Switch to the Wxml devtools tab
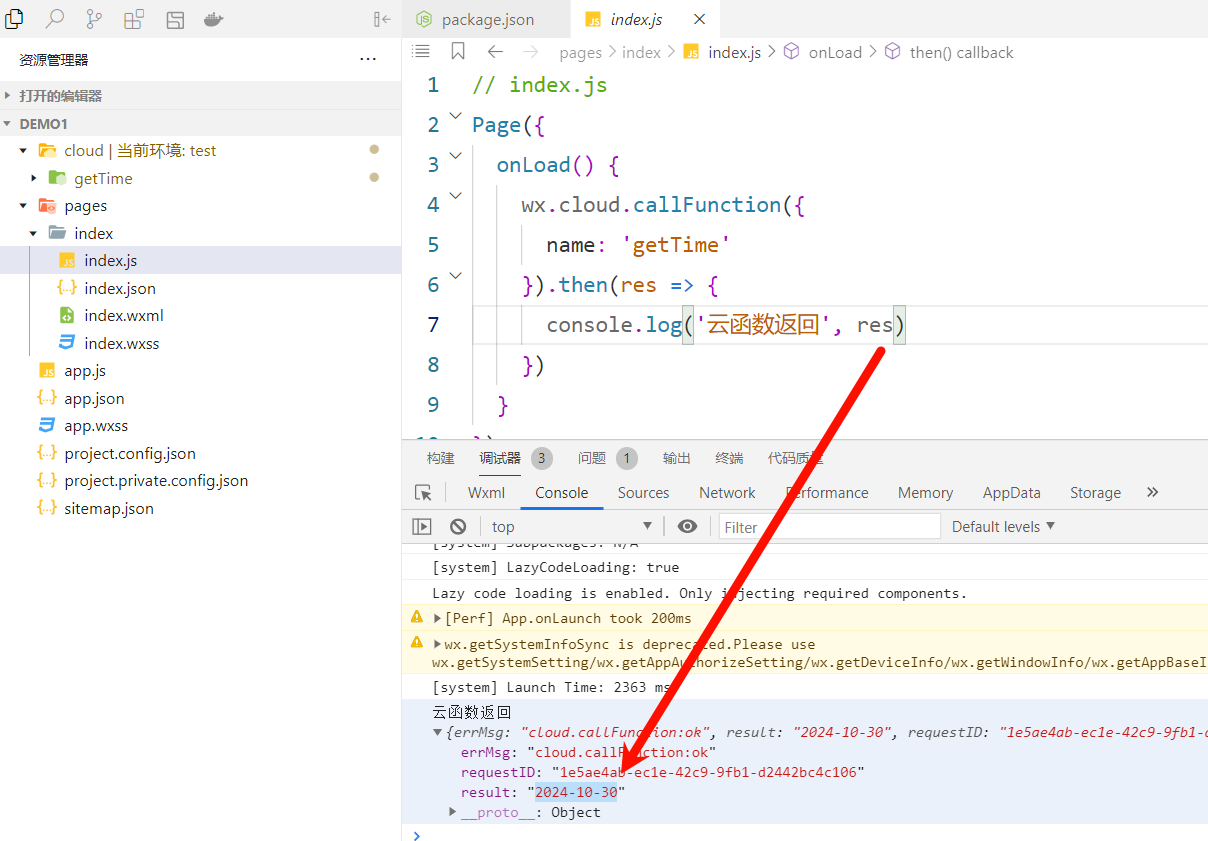The width and height of the screenshot is (1208, 841). pos(486,493)
